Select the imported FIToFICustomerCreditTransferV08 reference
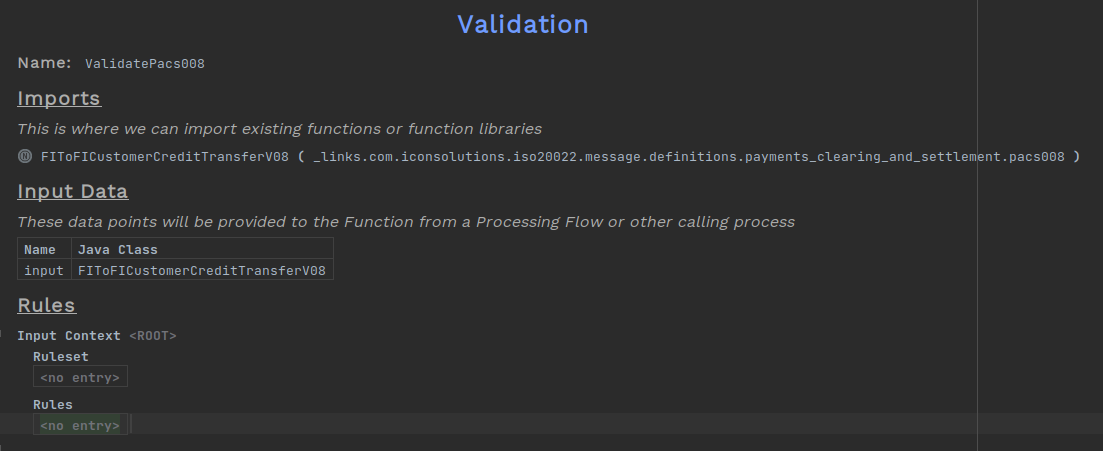Viewport: 1103px width, 451px height. tap(165, 157)
